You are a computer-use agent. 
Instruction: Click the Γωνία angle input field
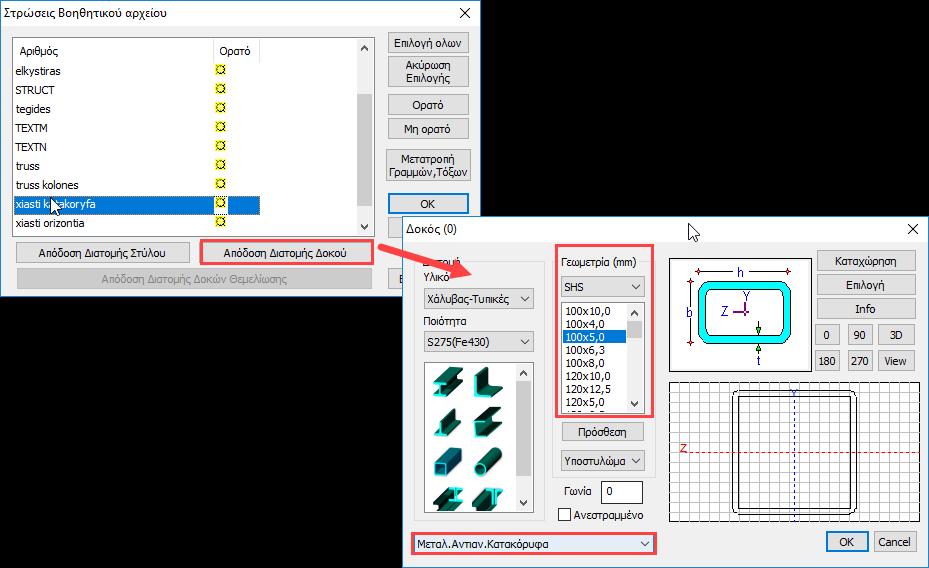click(622, 492)
